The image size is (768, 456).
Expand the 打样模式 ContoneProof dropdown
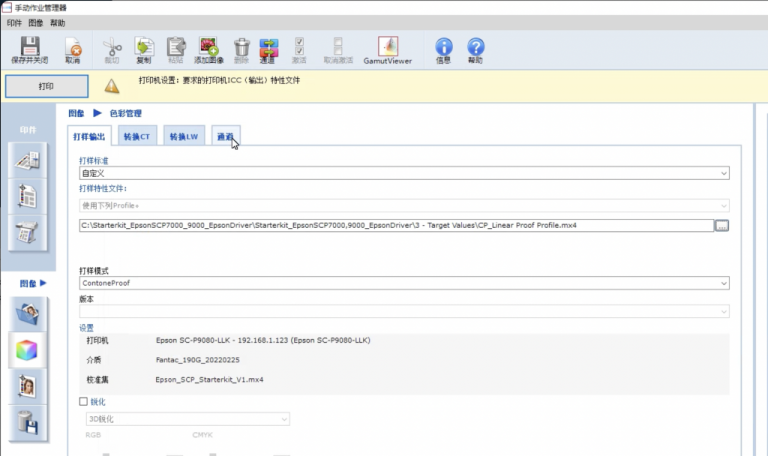click(404, 283)
